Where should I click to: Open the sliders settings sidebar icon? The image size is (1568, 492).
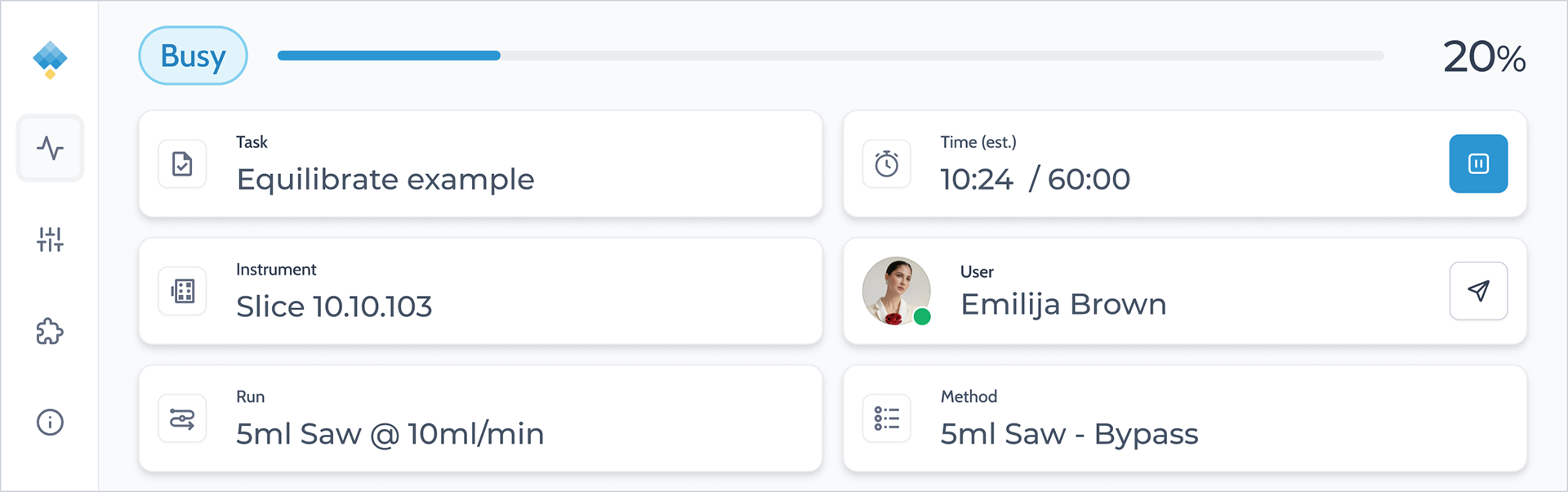[50, 239]
